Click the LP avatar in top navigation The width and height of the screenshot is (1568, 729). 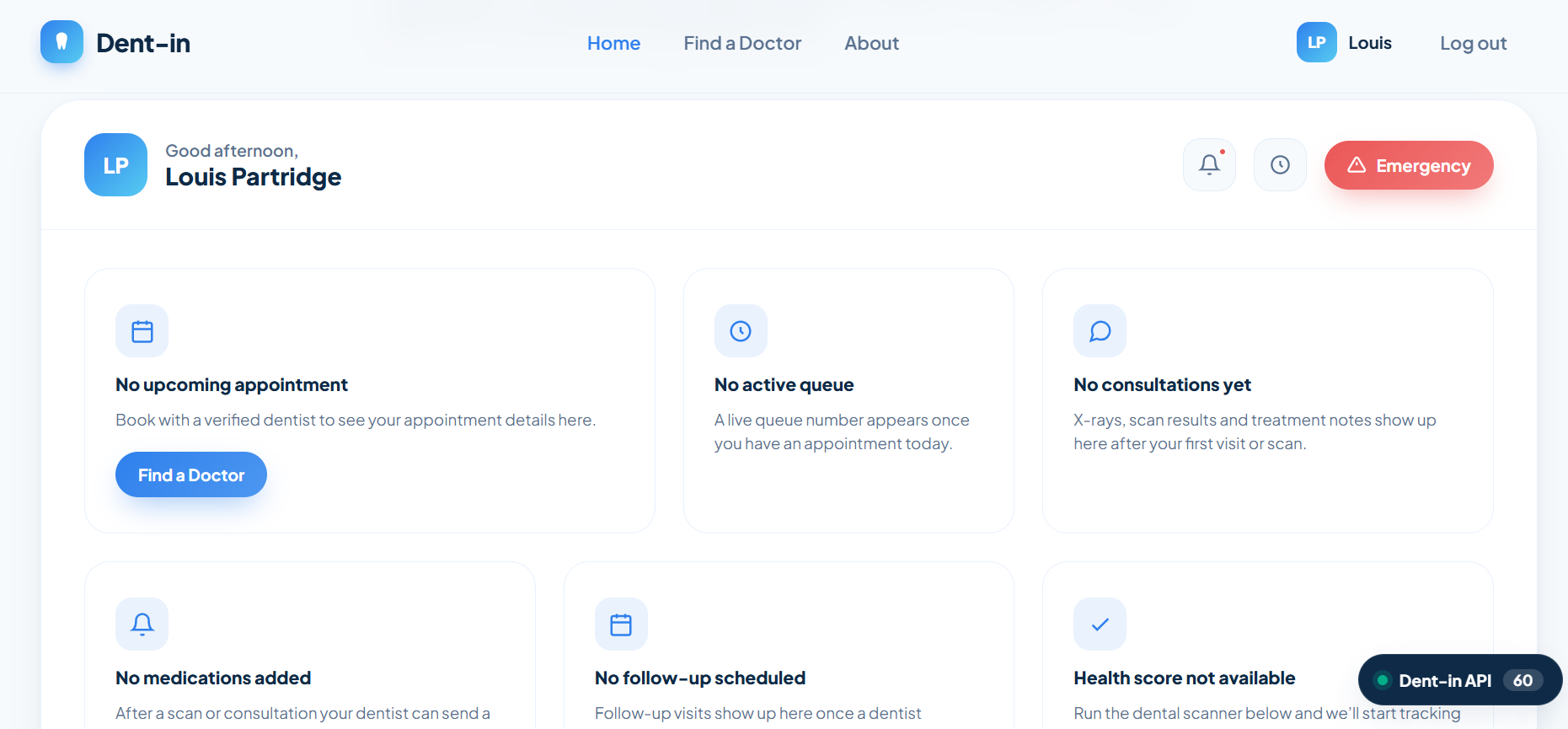pyautogui.click(x=1316, y=42)
